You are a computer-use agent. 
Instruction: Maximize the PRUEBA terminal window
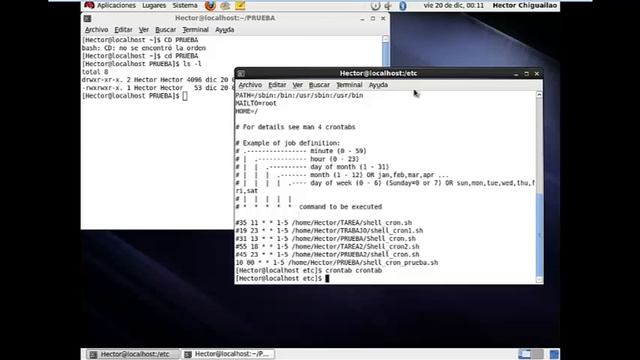click(373, 19)
